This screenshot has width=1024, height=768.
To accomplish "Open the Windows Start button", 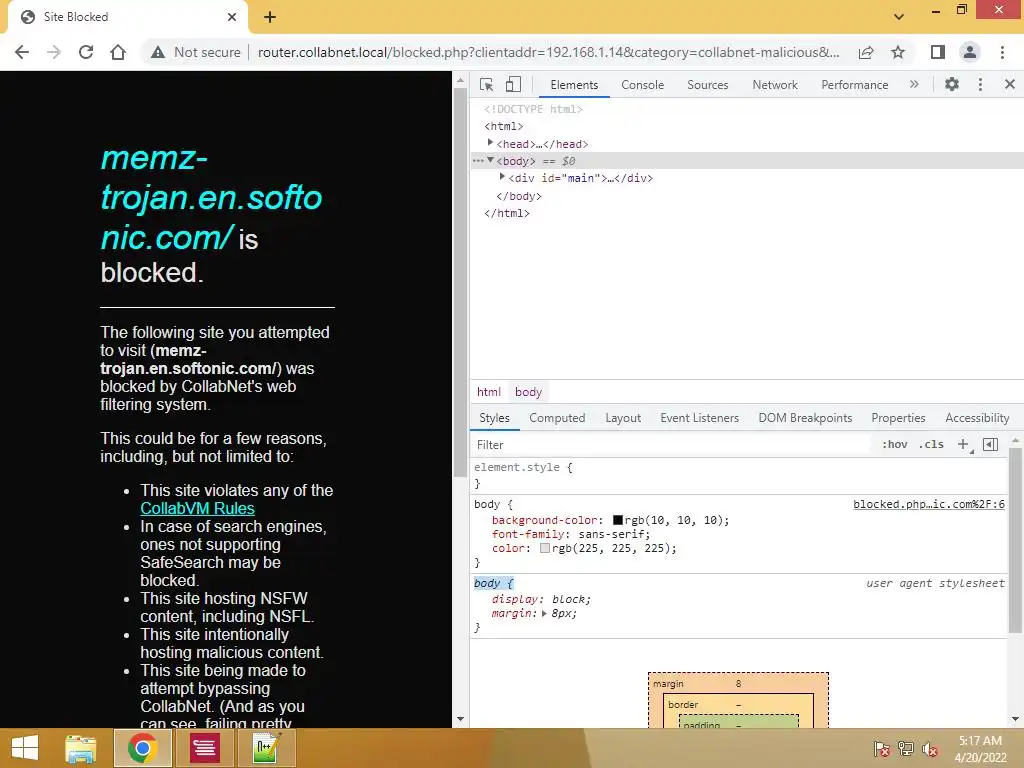I will 25,748.
